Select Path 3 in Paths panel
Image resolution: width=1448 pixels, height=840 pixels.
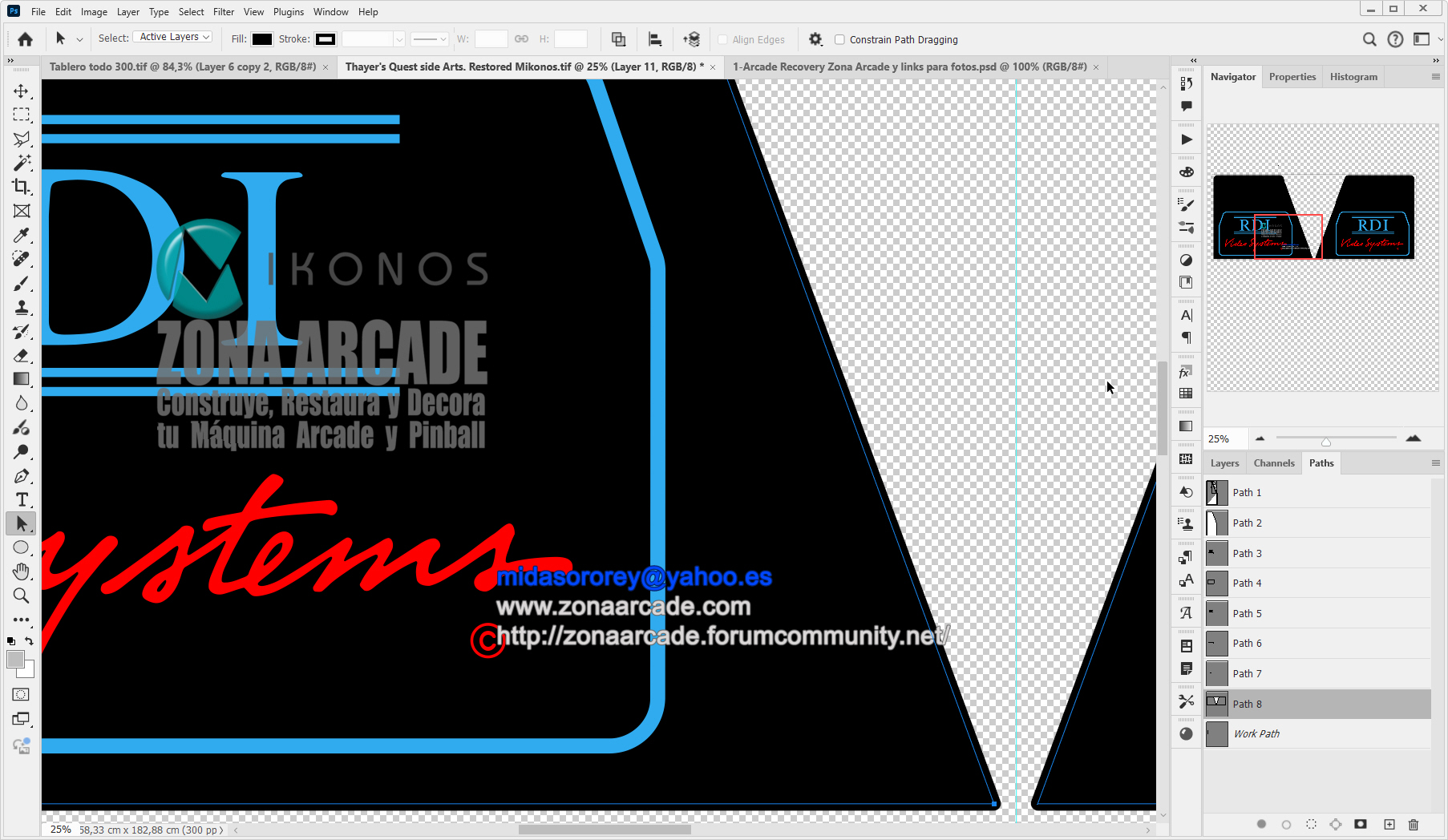coord(1317,553)
